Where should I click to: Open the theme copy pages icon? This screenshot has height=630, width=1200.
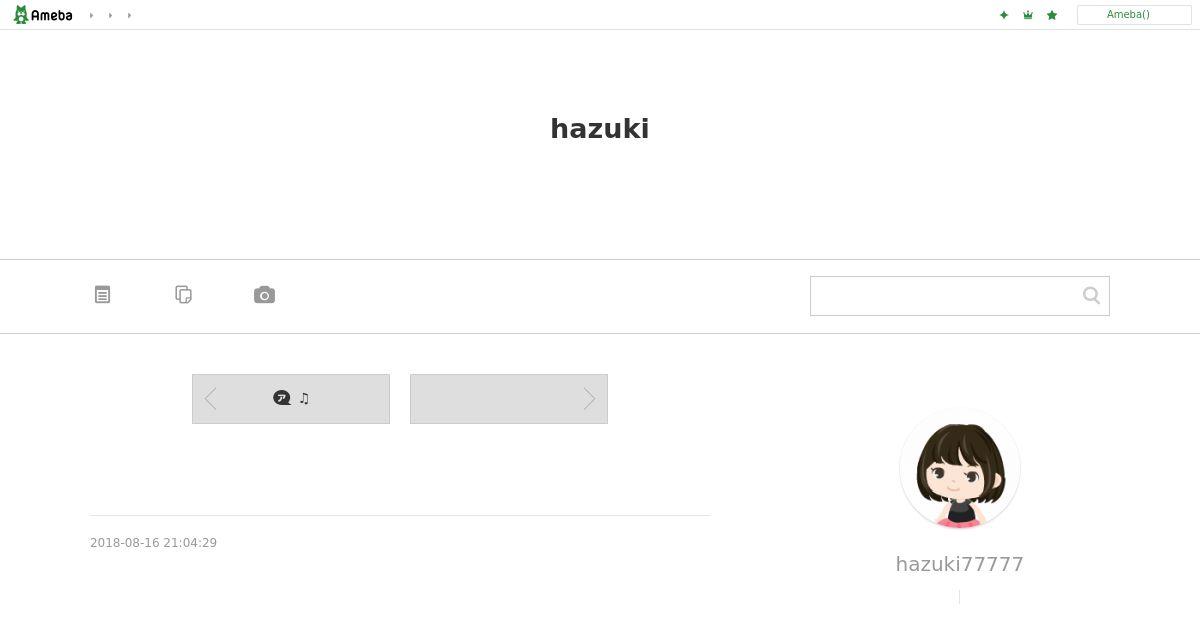[x=183, y=295]
